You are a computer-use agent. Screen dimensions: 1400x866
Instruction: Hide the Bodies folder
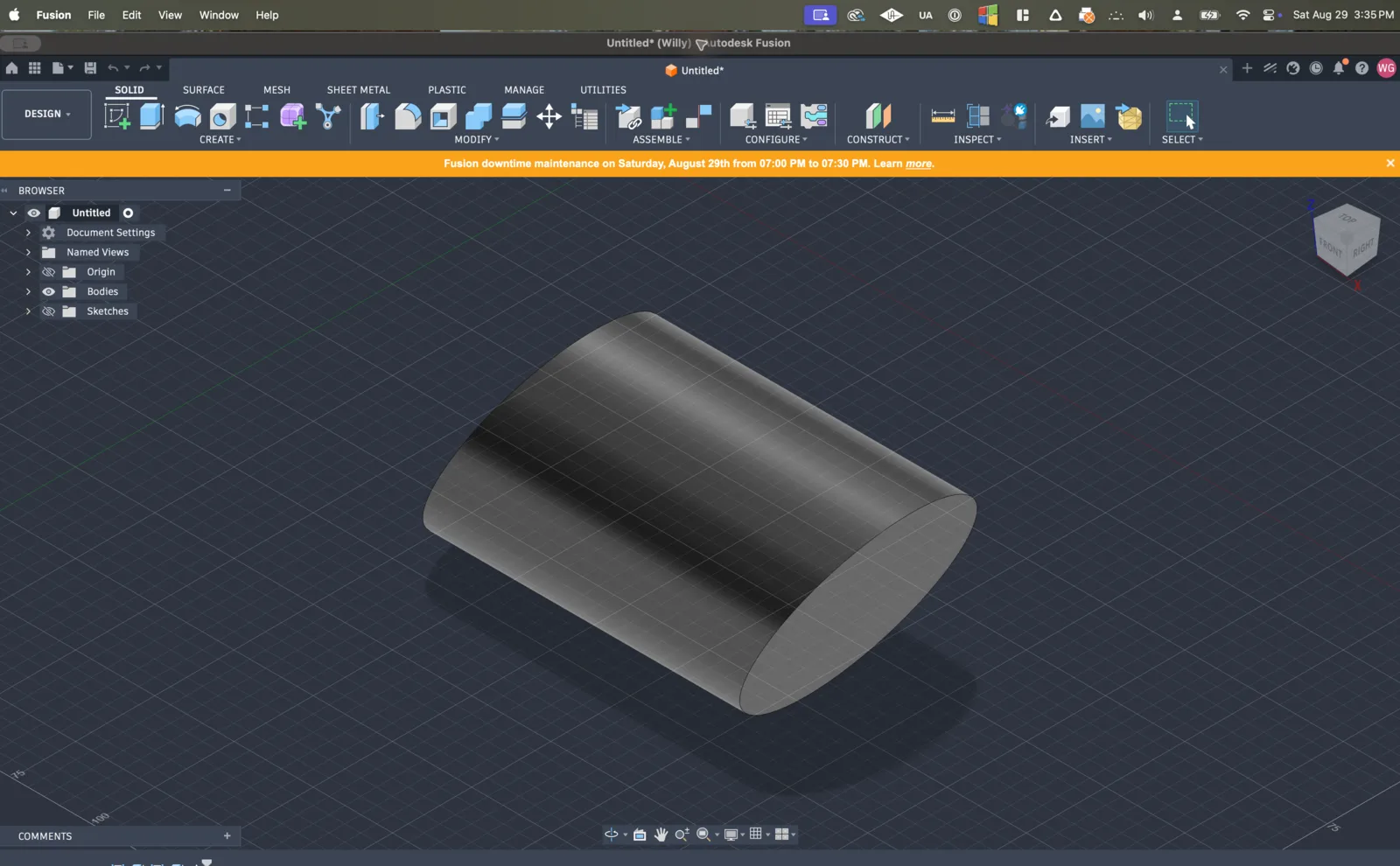pyautogui.click(x=49, y=291)
